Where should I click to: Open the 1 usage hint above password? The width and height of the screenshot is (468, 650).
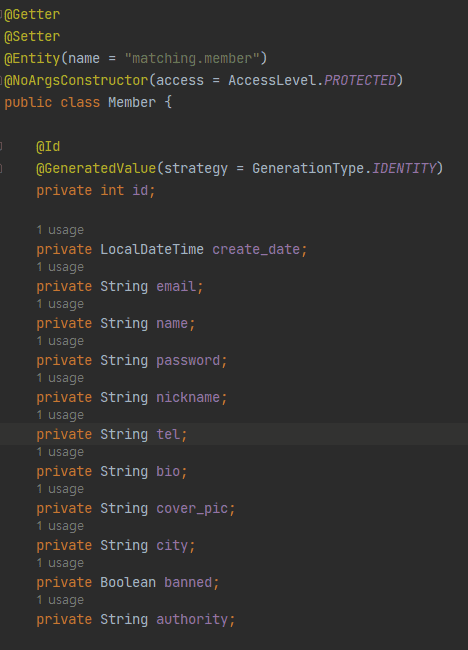(x=60, y=341)
